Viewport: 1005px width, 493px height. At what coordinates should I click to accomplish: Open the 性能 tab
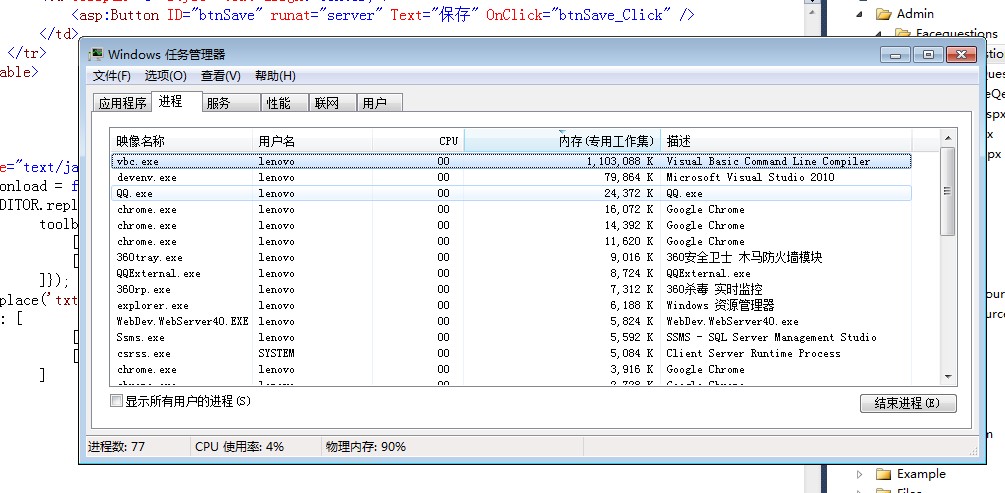tap(285, 103)
